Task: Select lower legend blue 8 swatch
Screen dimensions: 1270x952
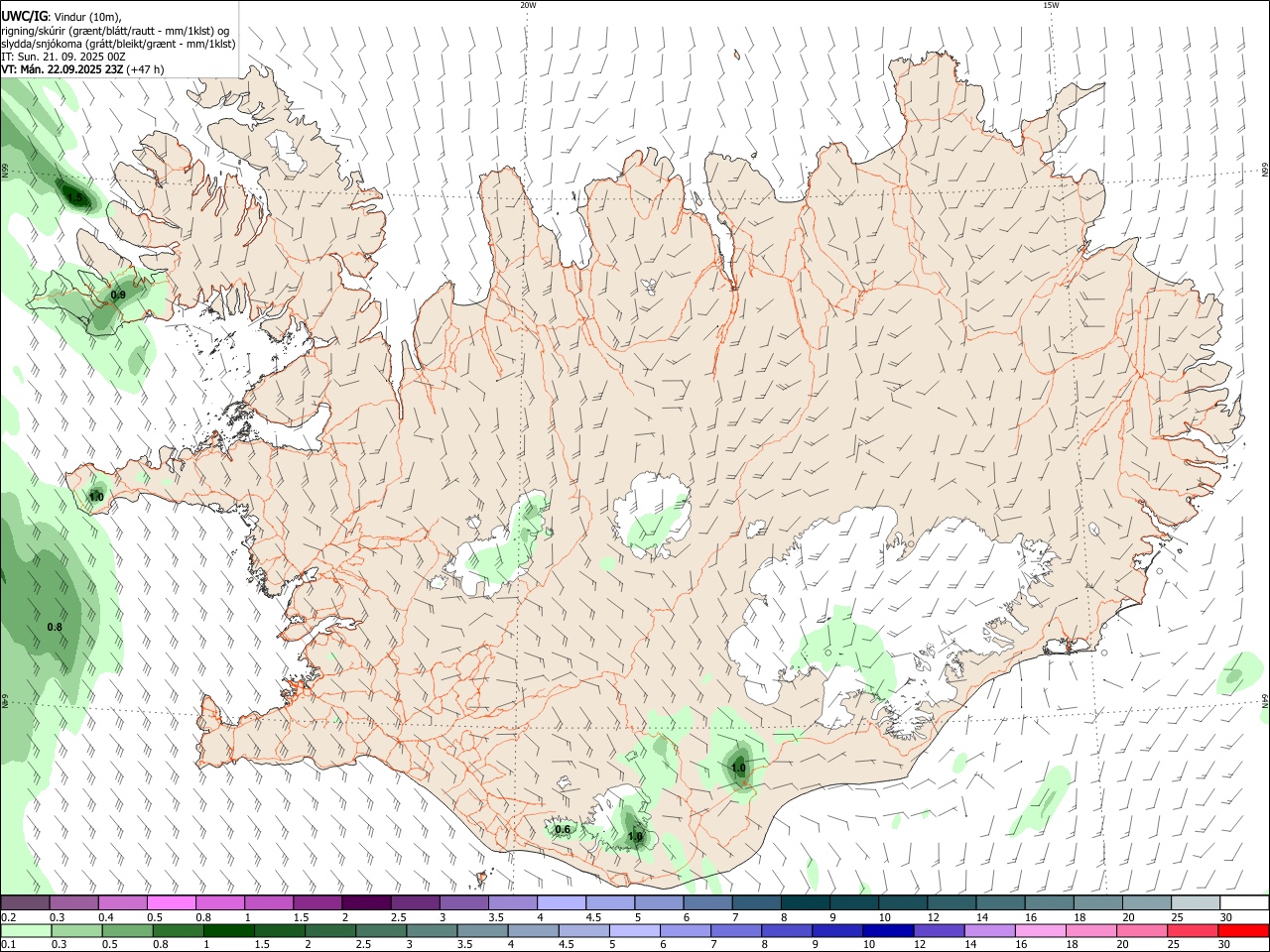Action: point(787,930)
